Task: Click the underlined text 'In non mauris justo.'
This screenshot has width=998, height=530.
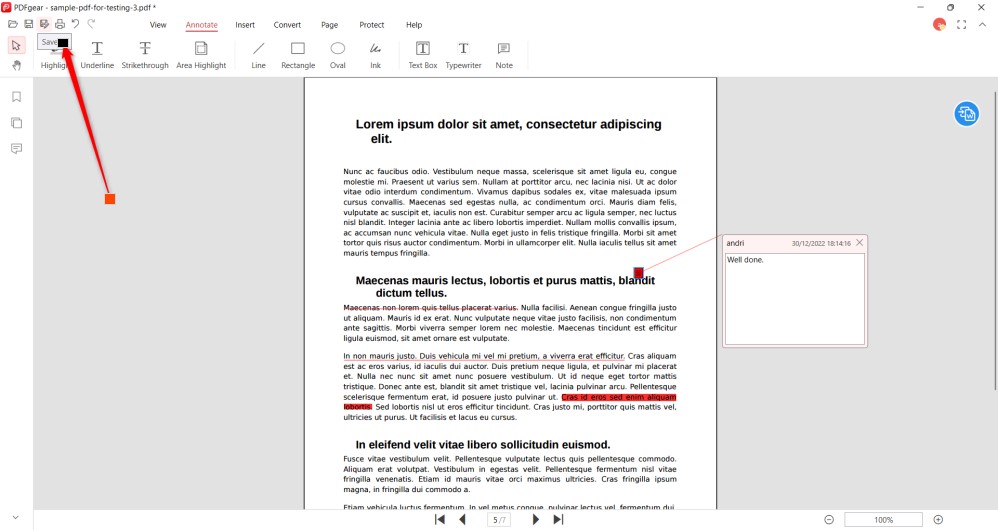Action: click(x=380, y=356)
